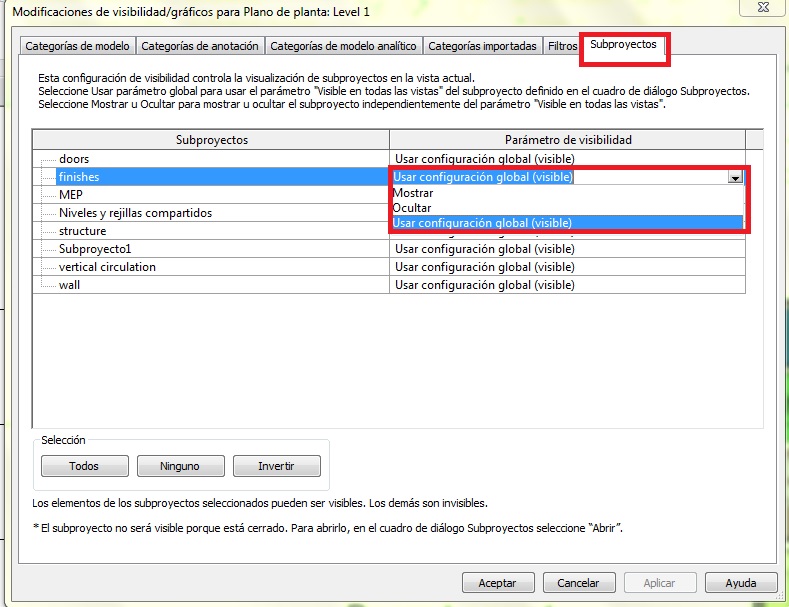Open the Filtros tab
Image resolution: width=789 pixels, height=607 pixels.
(562, 46)
